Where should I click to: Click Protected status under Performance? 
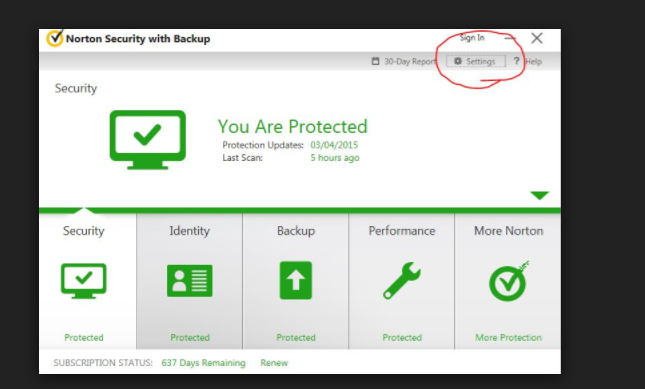(x=402, y=338)
